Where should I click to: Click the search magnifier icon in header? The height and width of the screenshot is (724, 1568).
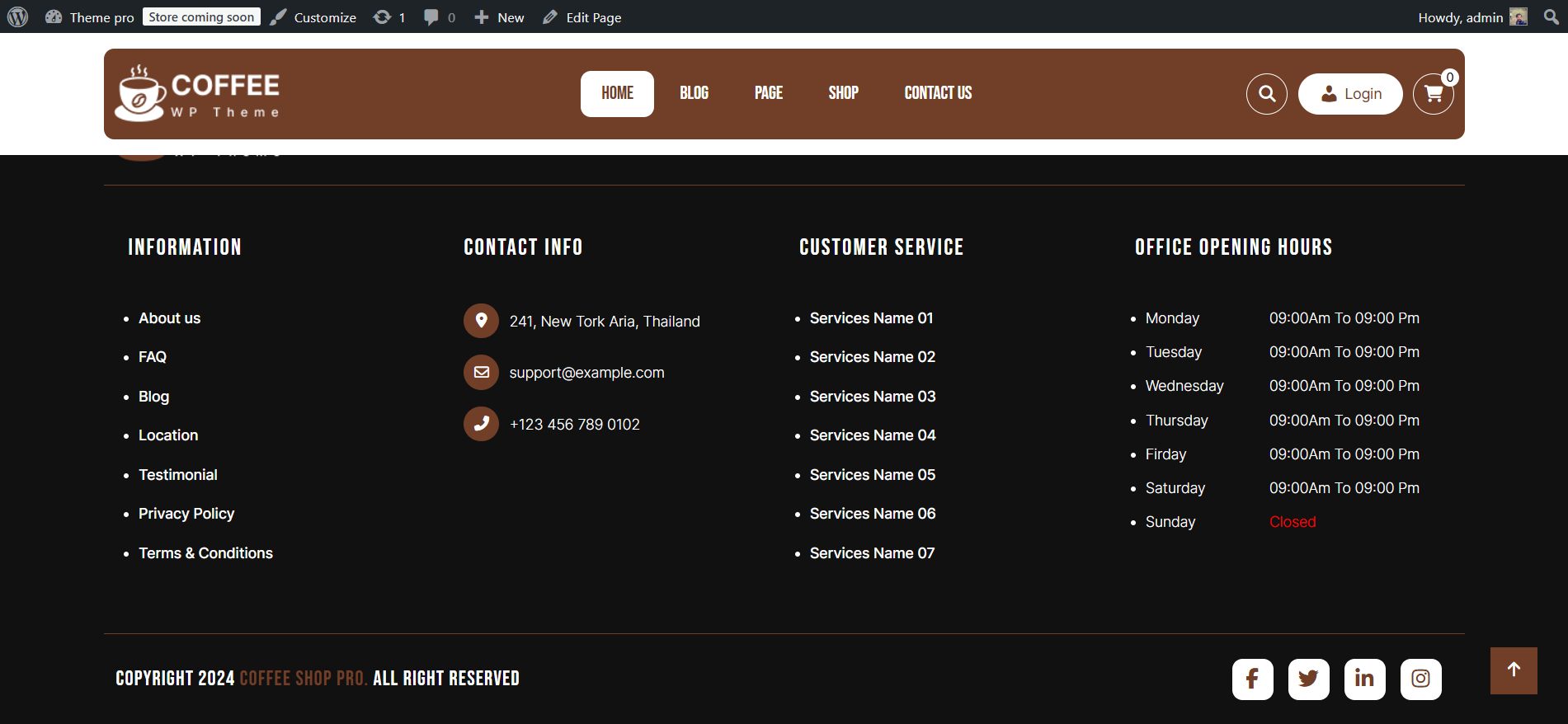(x=1266, y=94)
